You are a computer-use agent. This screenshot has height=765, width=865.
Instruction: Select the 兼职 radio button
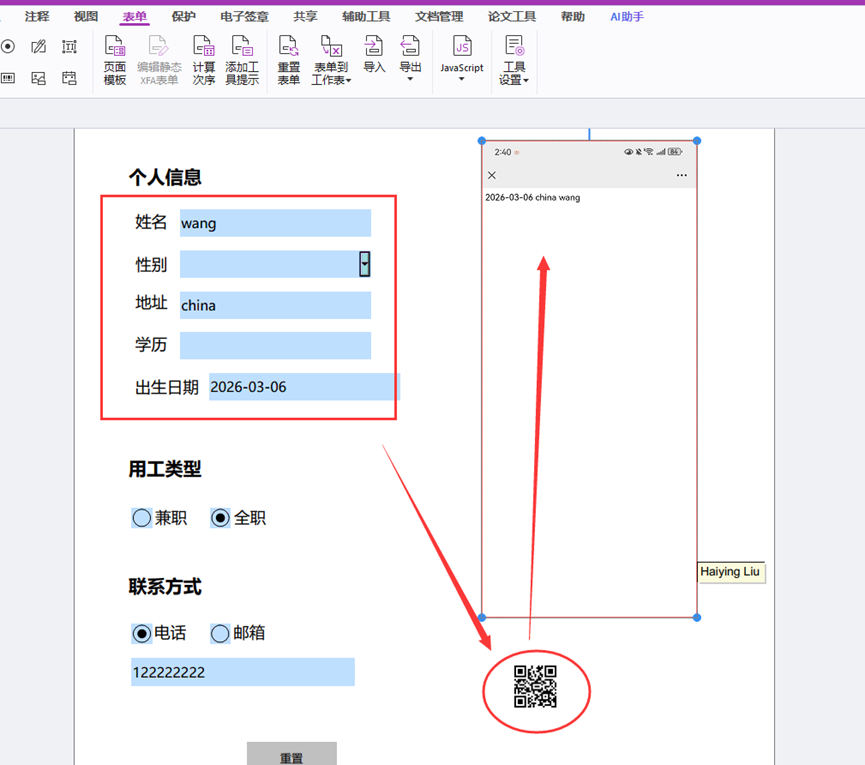pyautogui.click(x=142, y=518)
